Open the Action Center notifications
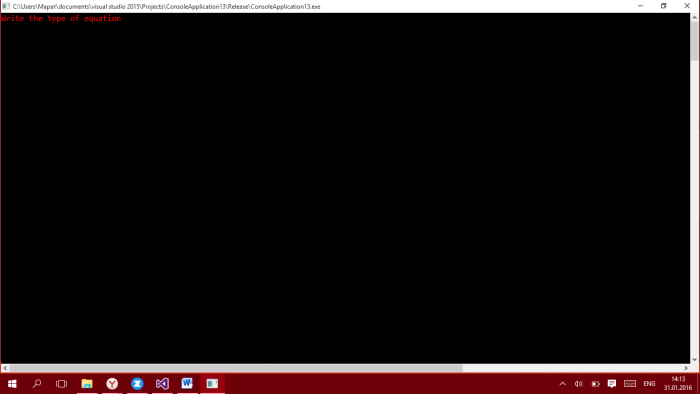700x394 pixels. pyautogui.click(x=612, y=384)
